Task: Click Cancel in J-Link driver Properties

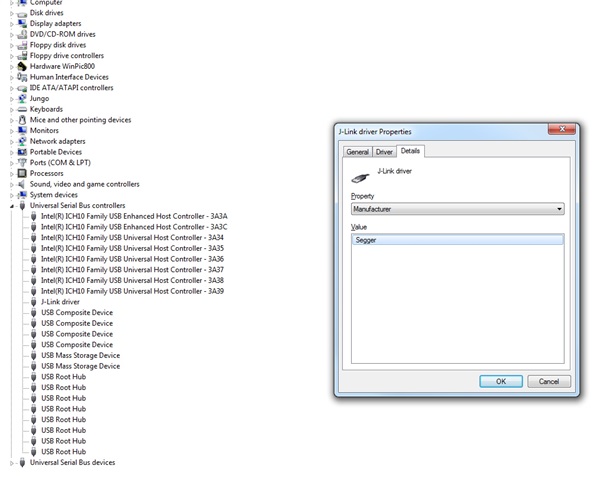Action: point(549,381)
